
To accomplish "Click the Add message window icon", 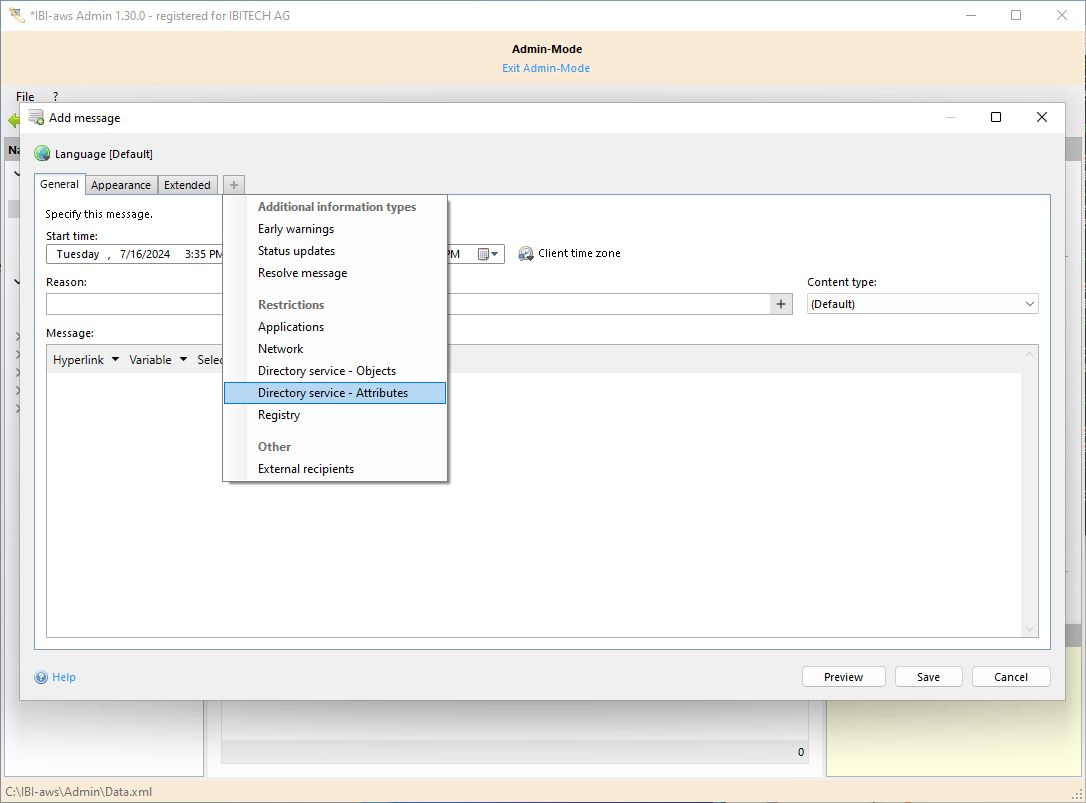I will click(x=36, y=117).
